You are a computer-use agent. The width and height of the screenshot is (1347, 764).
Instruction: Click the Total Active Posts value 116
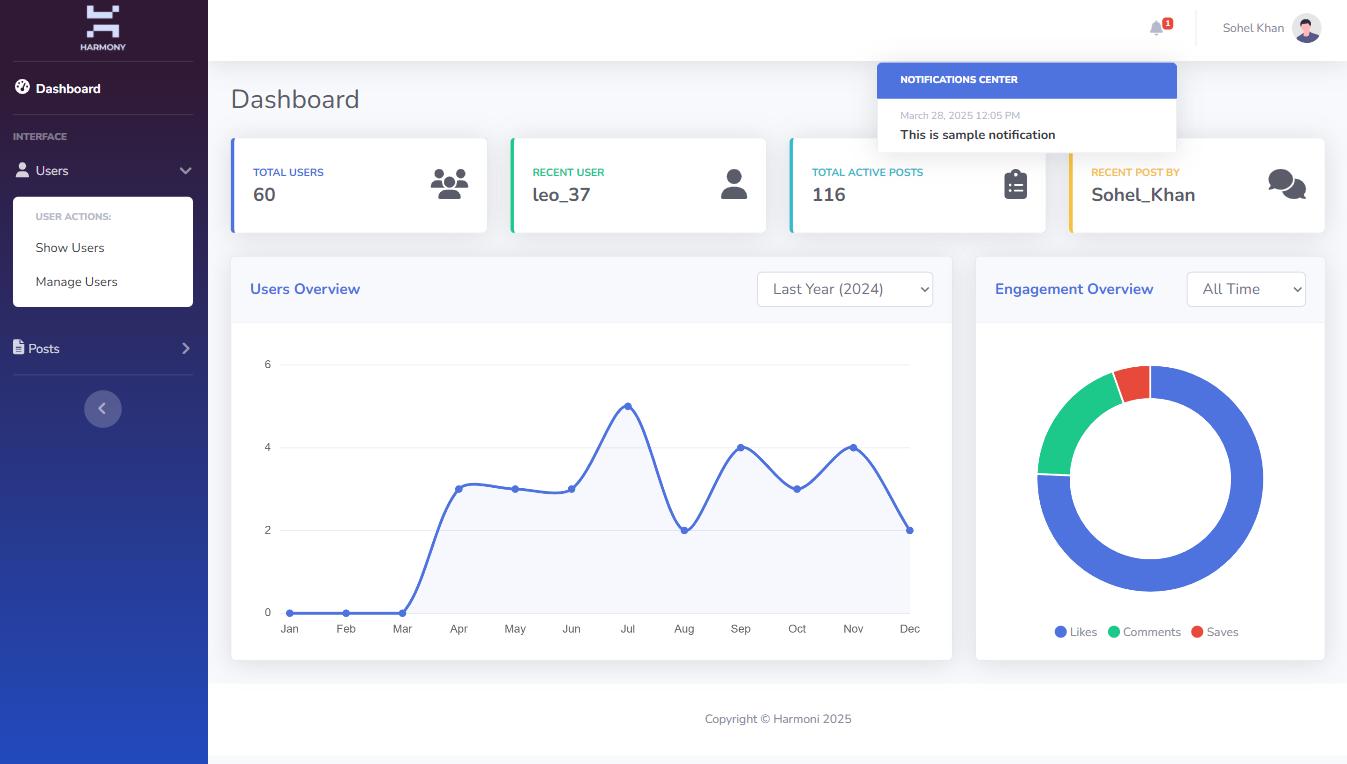point(829,194)
